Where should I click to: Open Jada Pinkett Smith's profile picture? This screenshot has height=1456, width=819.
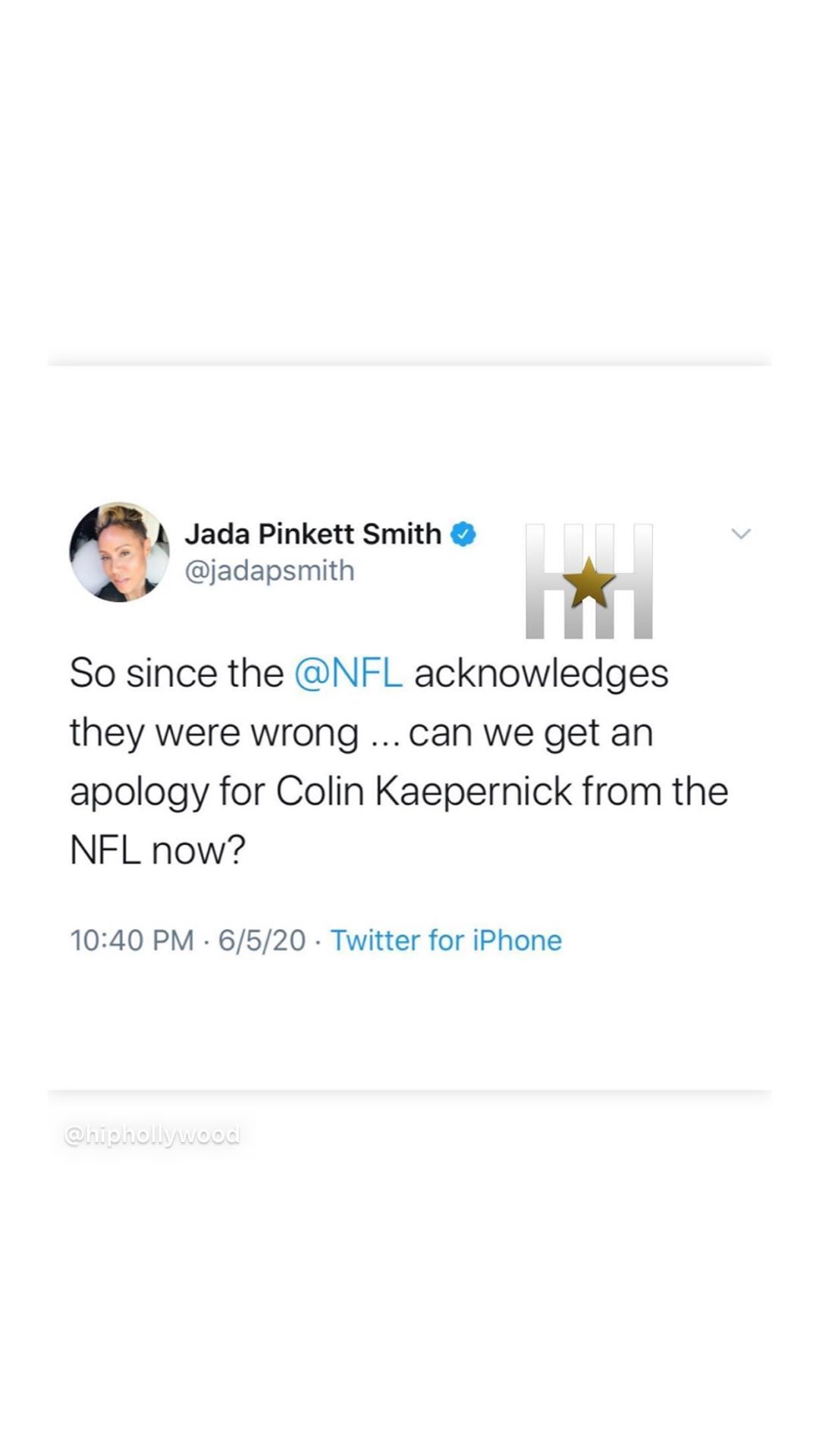point(119,551)
